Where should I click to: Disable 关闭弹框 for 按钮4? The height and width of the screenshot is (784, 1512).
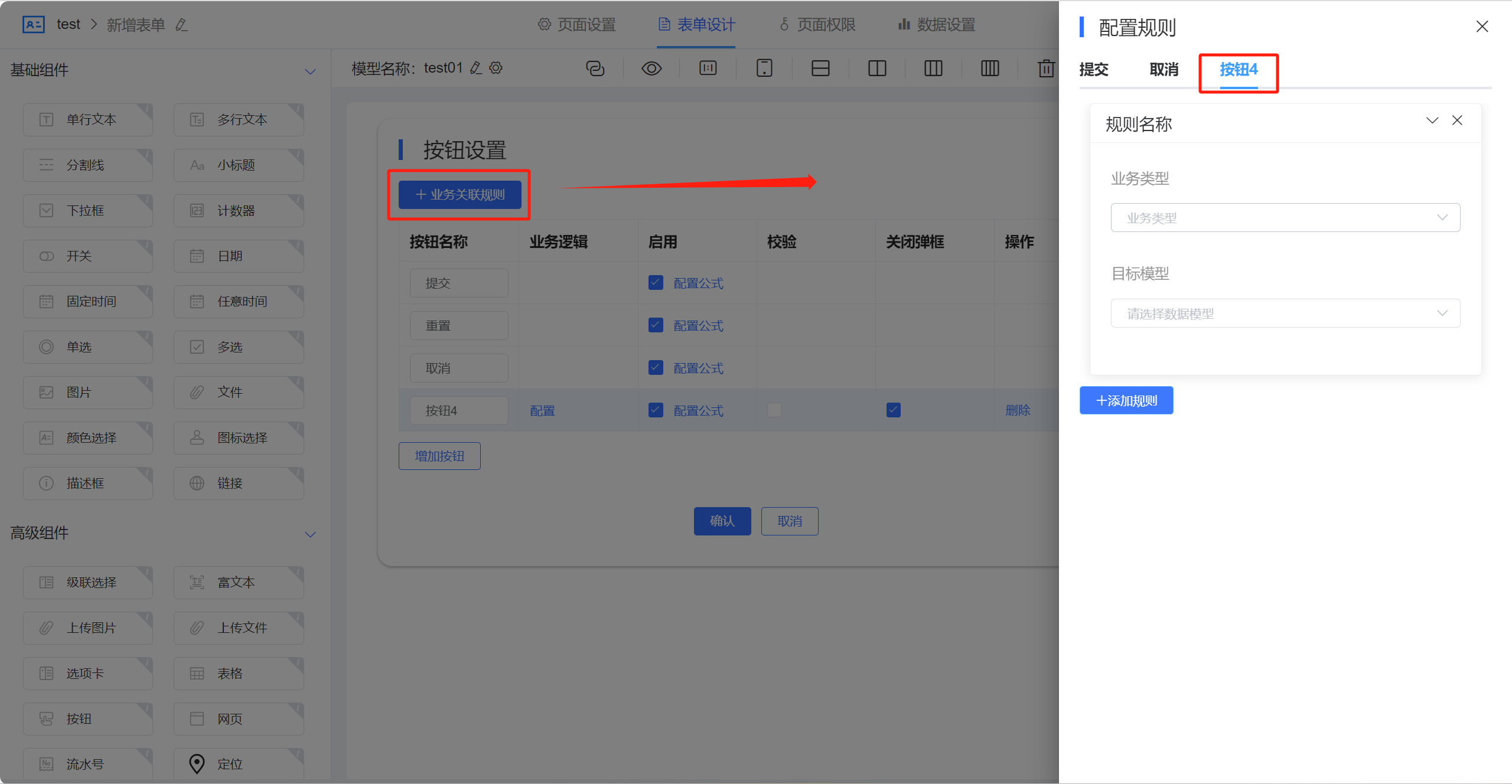tap(893, 409)
